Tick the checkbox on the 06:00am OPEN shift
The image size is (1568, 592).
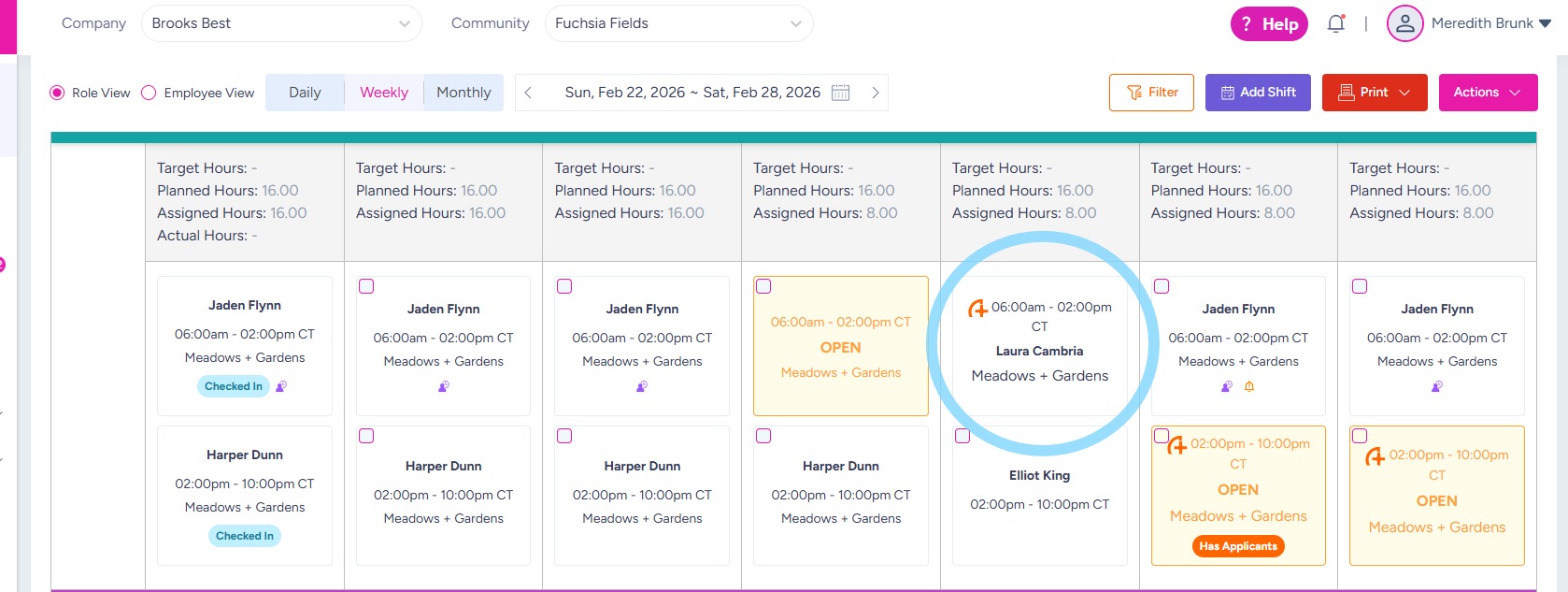(763, 286)
